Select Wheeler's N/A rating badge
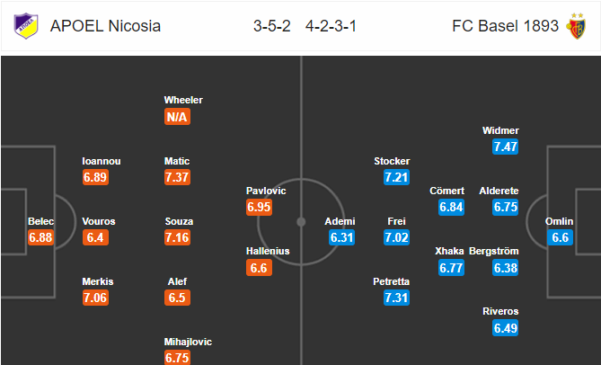This screenshot has height=365, width=601. pyautogui.click(x=177, y=117)
